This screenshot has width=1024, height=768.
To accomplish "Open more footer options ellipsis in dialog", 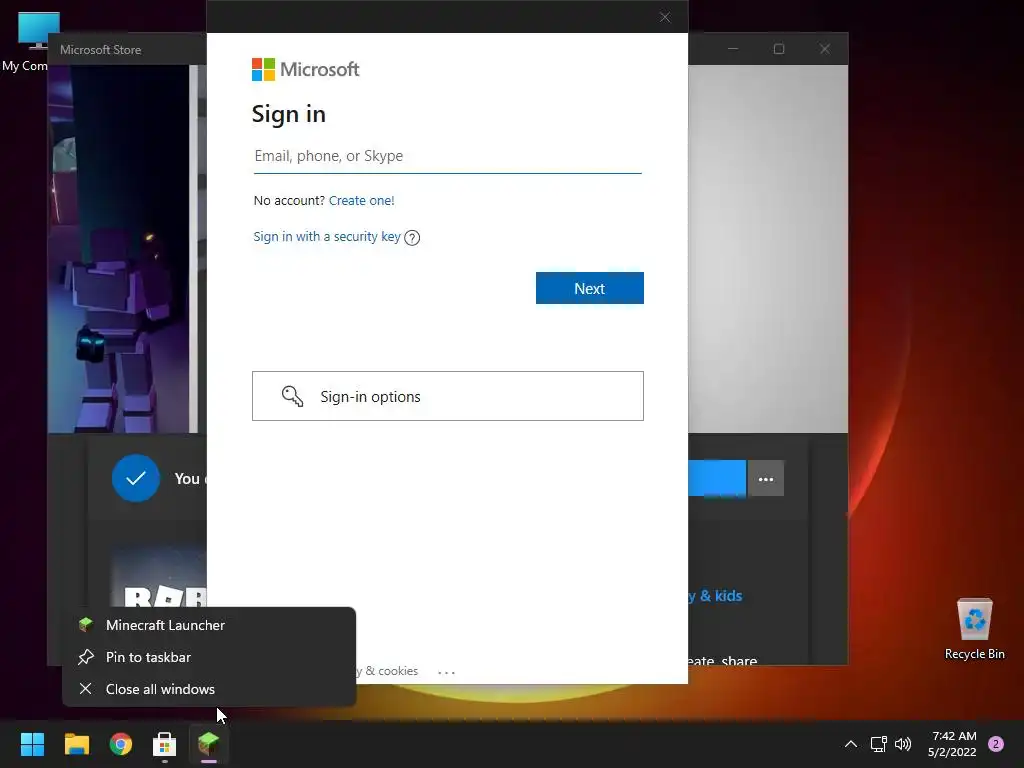I will coord(446,672).
